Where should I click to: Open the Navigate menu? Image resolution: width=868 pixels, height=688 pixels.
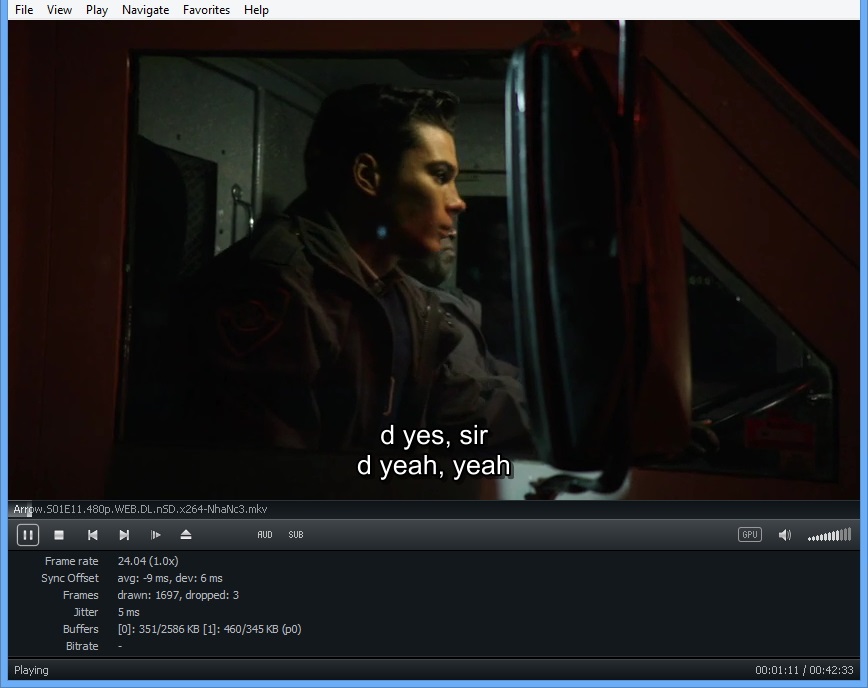pos(146,10)
